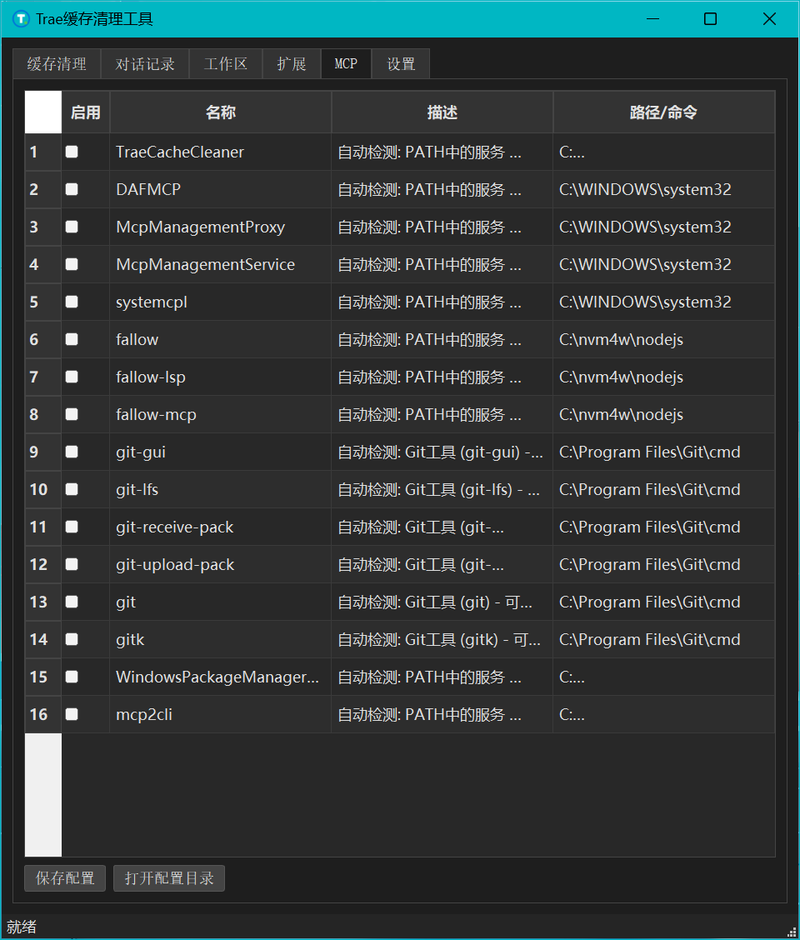Click fallow path C:\nvm4w\nodejs cell
800x940 pixels.
click(664, 339)
